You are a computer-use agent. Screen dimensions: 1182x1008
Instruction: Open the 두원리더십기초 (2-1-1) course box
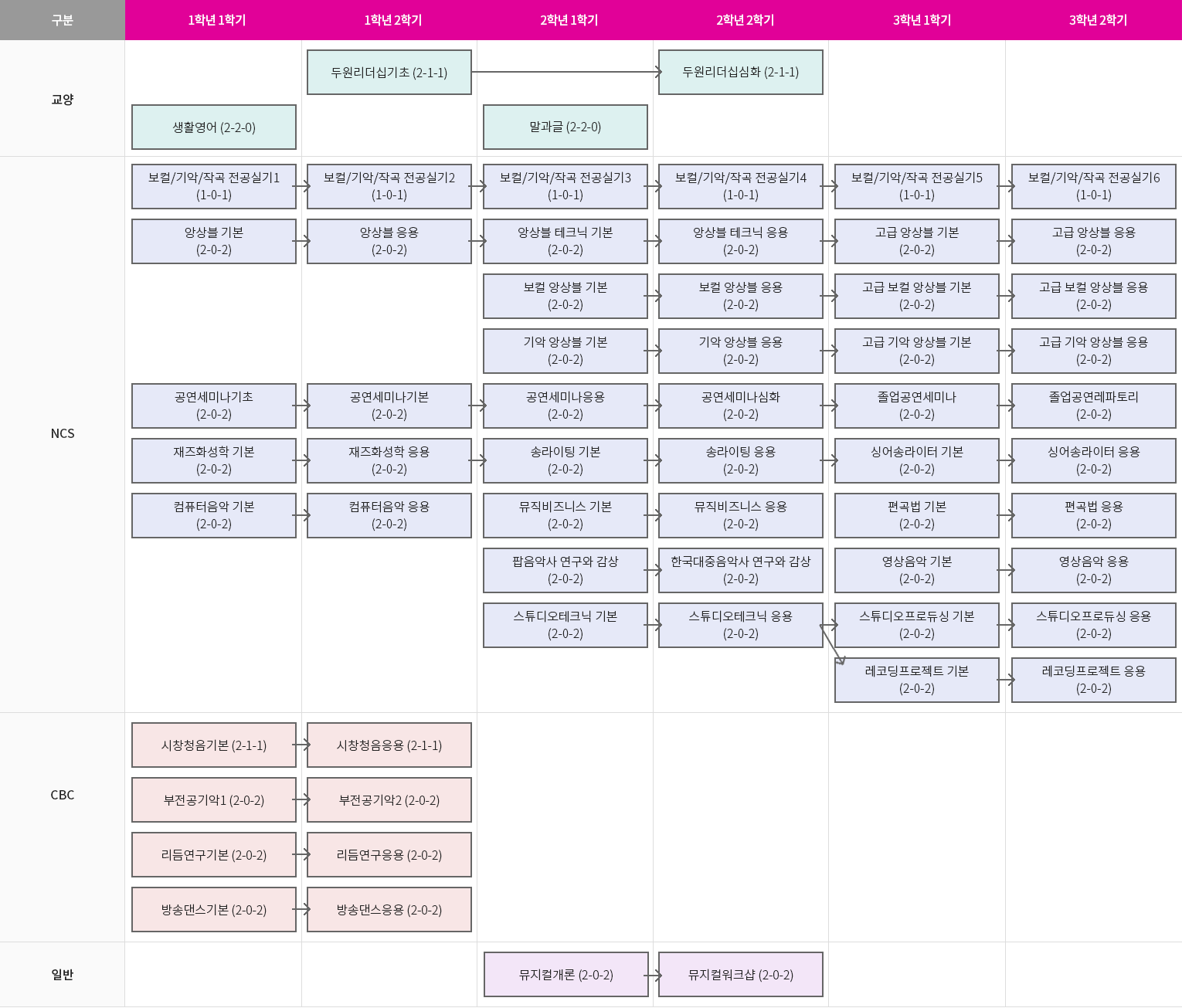(389, 73)
